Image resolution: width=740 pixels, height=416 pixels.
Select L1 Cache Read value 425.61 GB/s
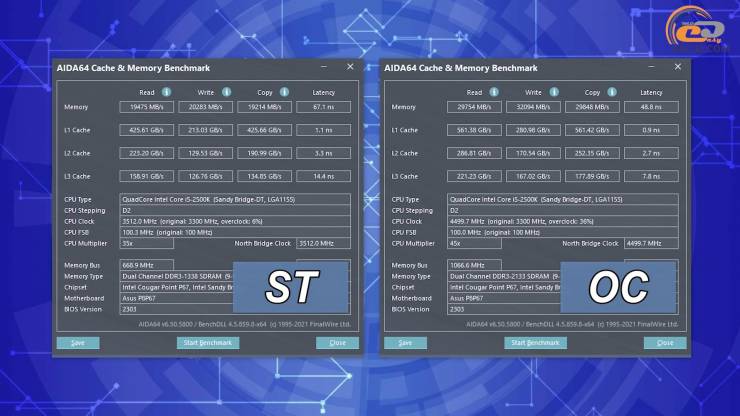click(146, 130)
